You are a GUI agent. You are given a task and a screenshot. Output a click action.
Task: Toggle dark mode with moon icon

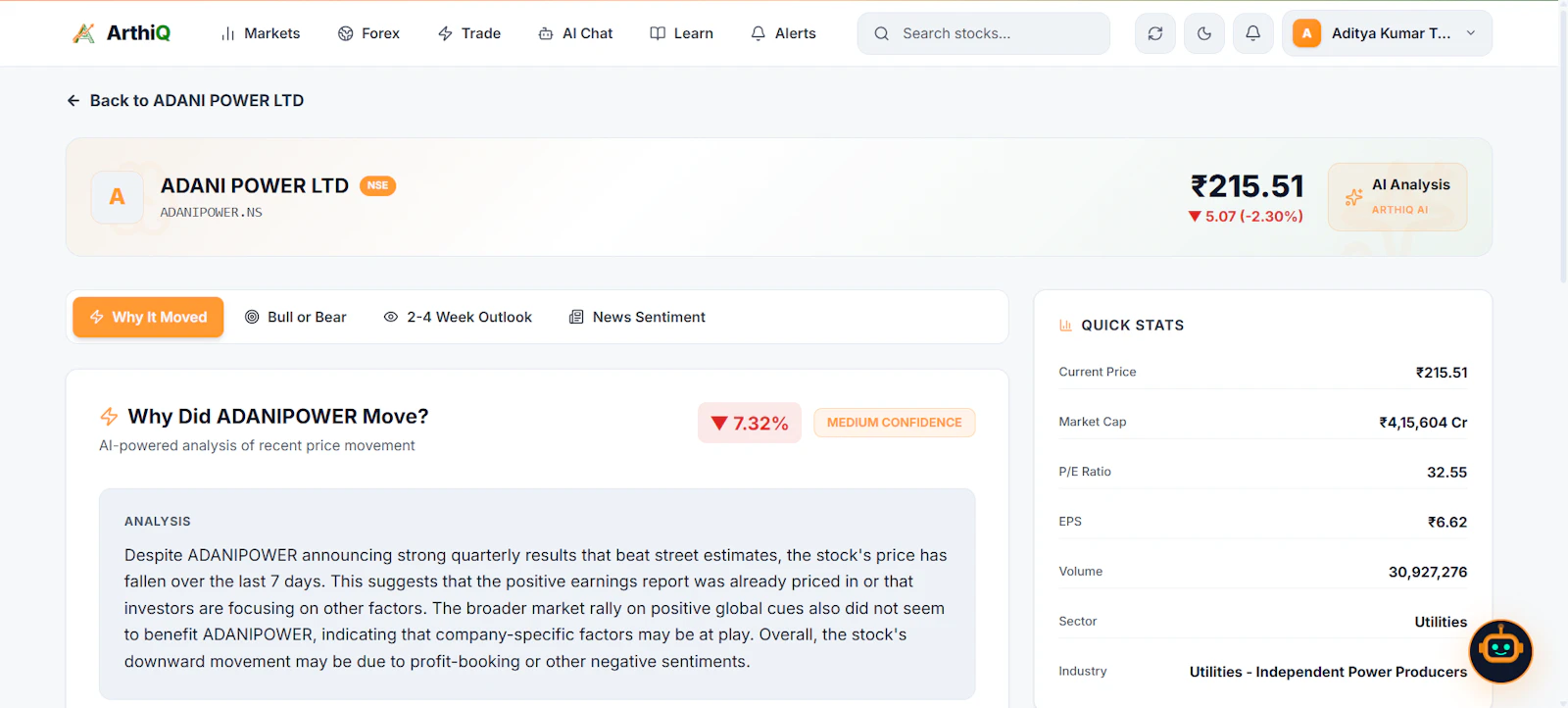click(x=1204, y=33)
